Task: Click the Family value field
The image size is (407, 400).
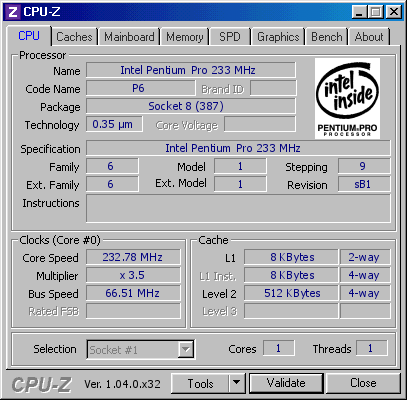Action: tap(112, 166)
